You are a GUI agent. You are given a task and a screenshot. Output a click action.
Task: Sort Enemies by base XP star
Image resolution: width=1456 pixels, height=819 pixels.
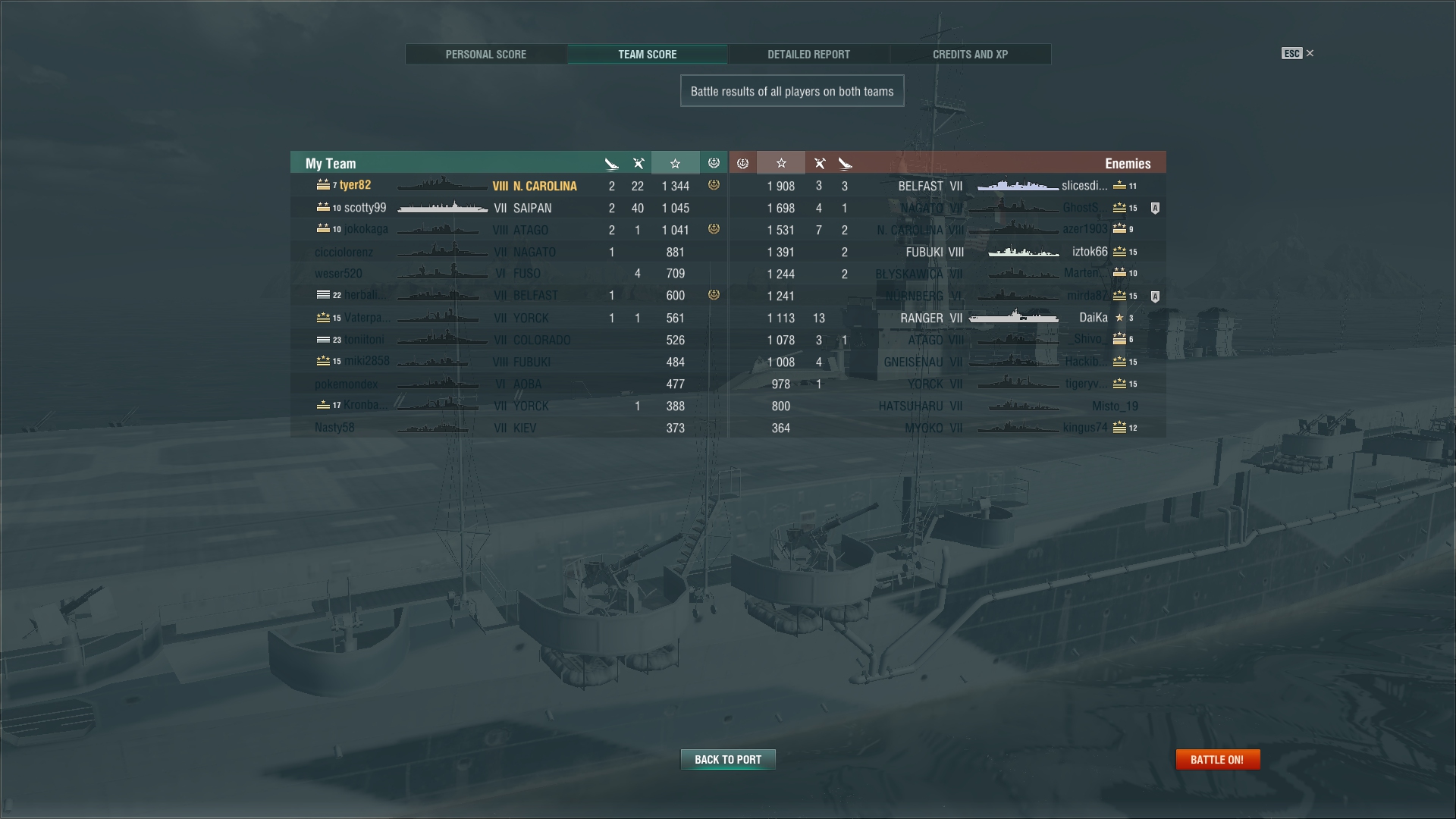pyautogui.click(x=781, y=163)
